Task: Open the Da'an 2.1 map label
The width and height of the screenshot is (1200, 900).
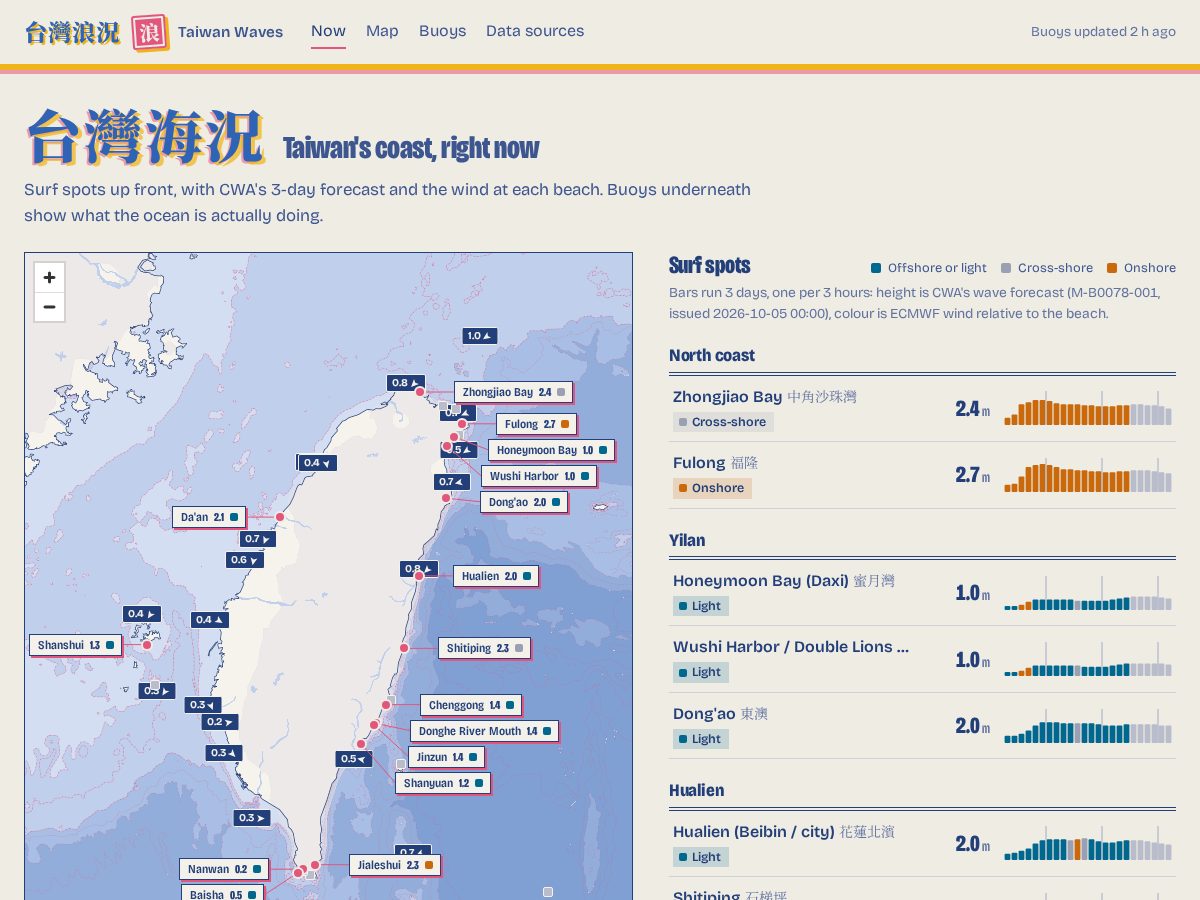Action: tap(209, 518)
